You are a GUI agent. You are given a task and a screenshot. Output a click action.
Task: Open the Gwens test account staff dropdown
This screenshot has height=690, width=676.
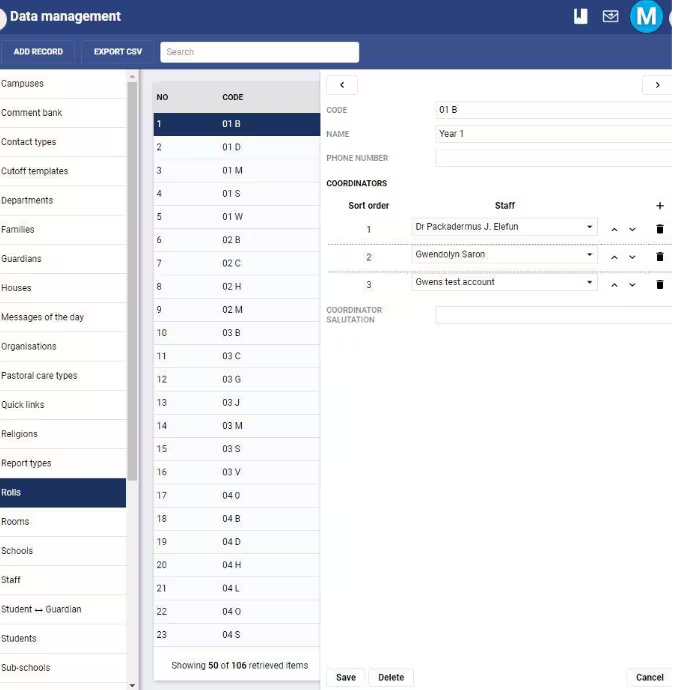pos(504,282)
